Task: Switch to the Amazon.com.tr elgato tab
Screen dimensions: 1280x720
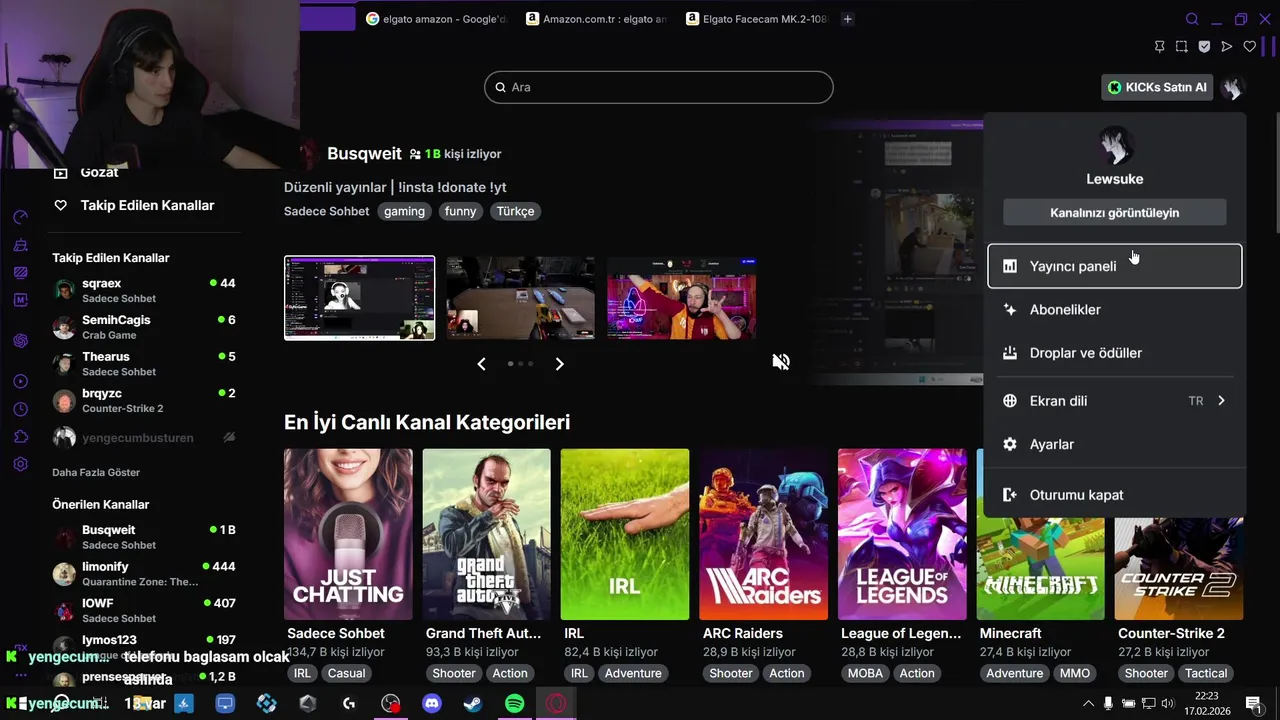Action: (x=596, y=19)
